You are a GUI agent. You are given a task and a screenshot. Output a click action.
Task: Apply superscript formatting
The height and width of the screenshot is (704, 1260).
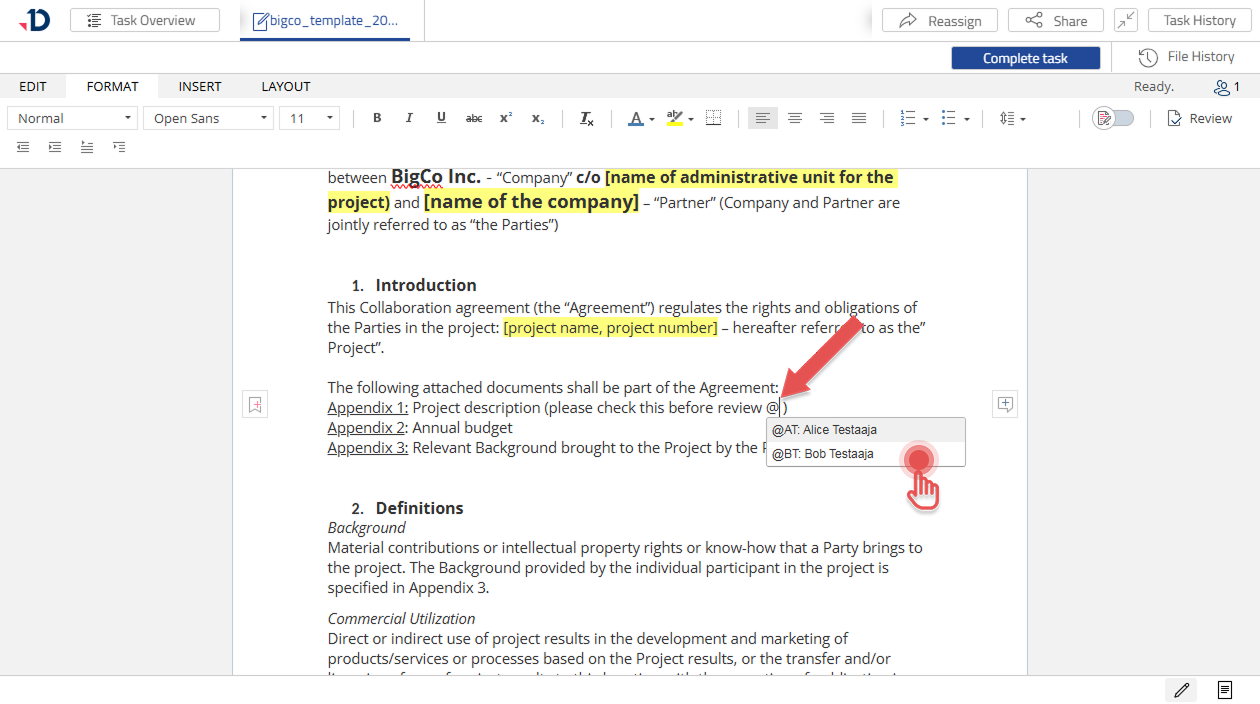click(x=506, y=118)
